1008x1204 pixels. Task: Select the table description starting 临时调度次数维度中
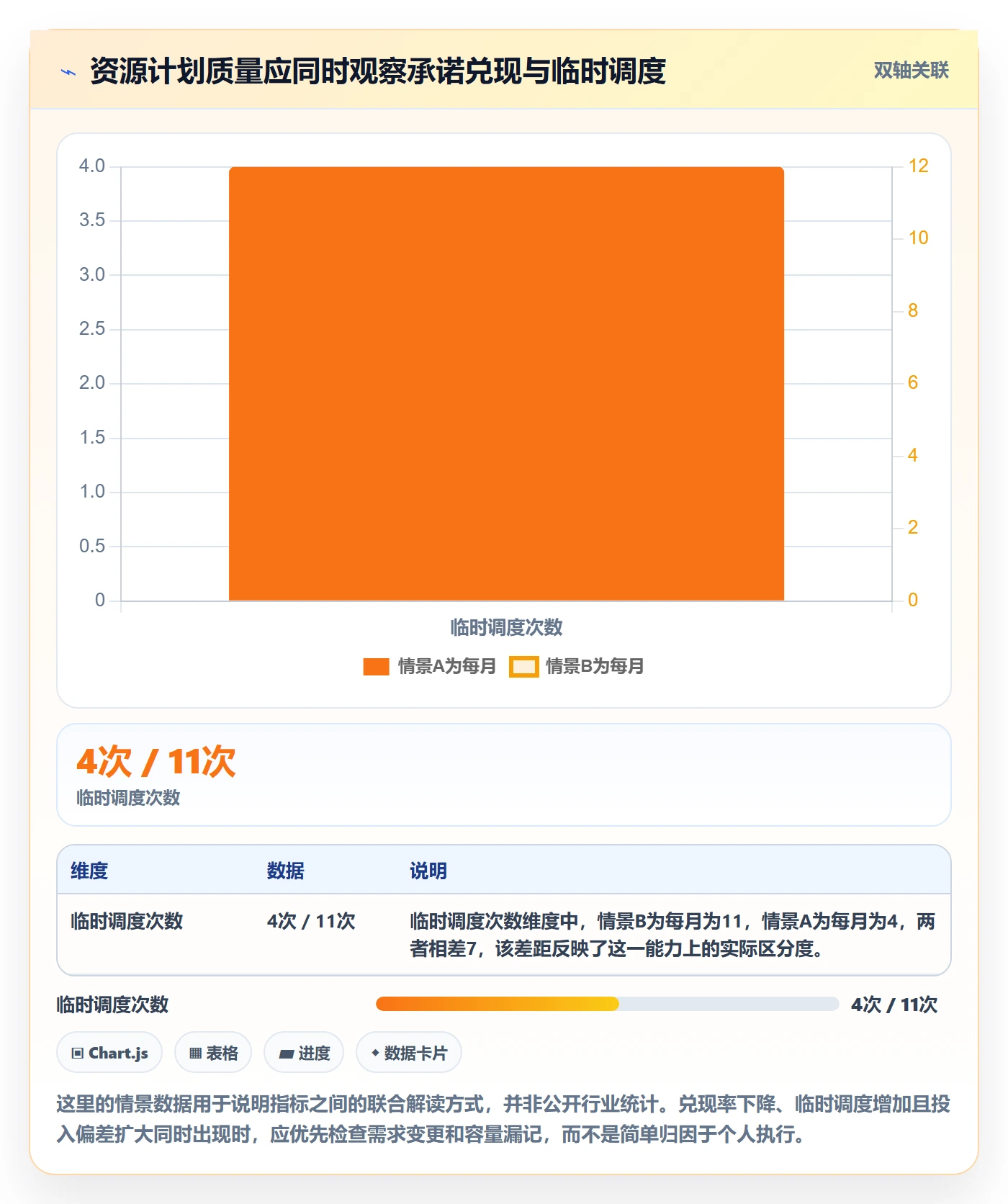tap(672, 935)
